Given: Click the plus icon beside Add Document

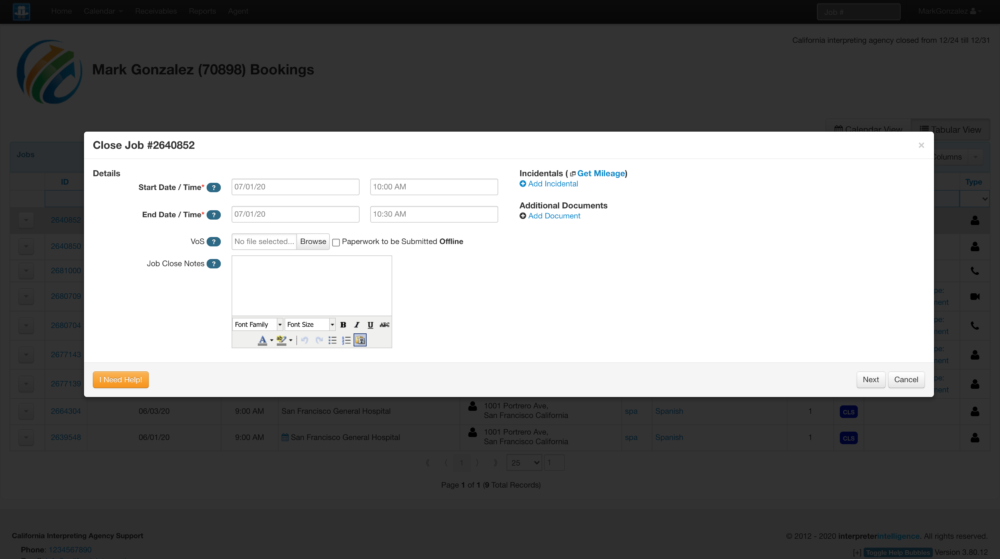Looking at the screenshot, I should point(523,216).
